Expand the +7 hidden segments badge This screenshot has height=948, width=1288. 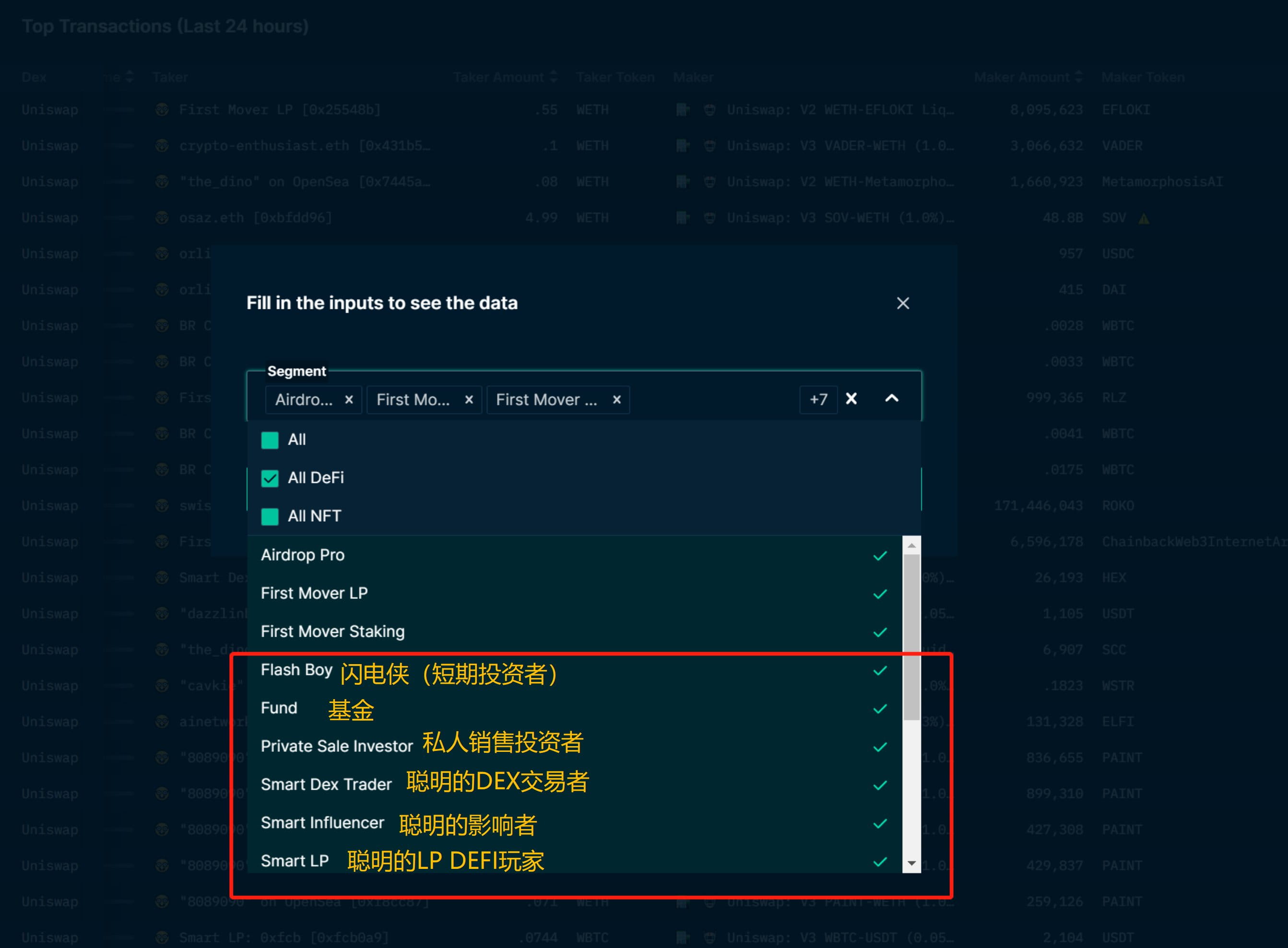pos(818,399)
